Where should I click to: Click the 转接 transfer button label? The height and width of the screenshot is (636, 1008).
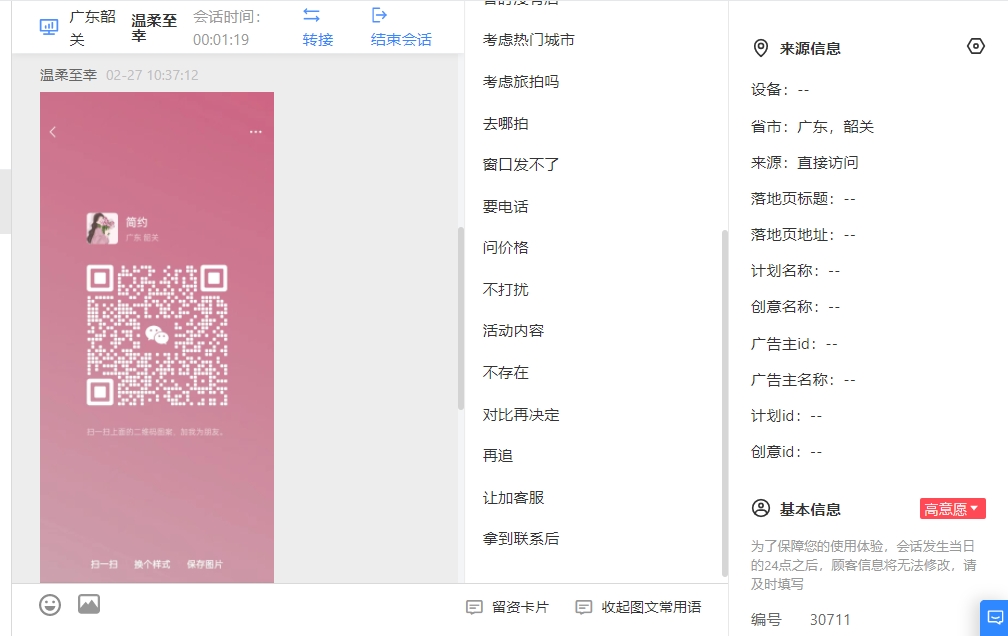tap(318, 40)
